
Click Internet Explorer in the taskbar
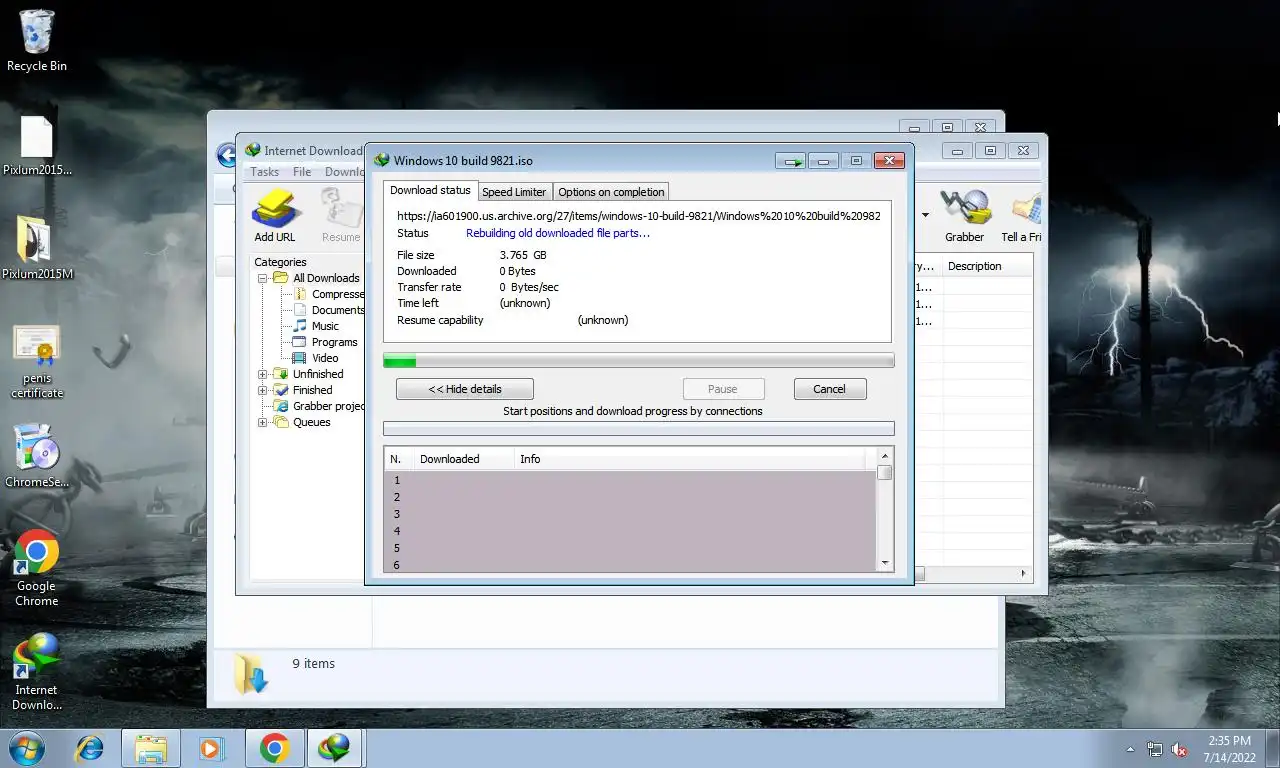pyautogui.click(x=90, y=748)
